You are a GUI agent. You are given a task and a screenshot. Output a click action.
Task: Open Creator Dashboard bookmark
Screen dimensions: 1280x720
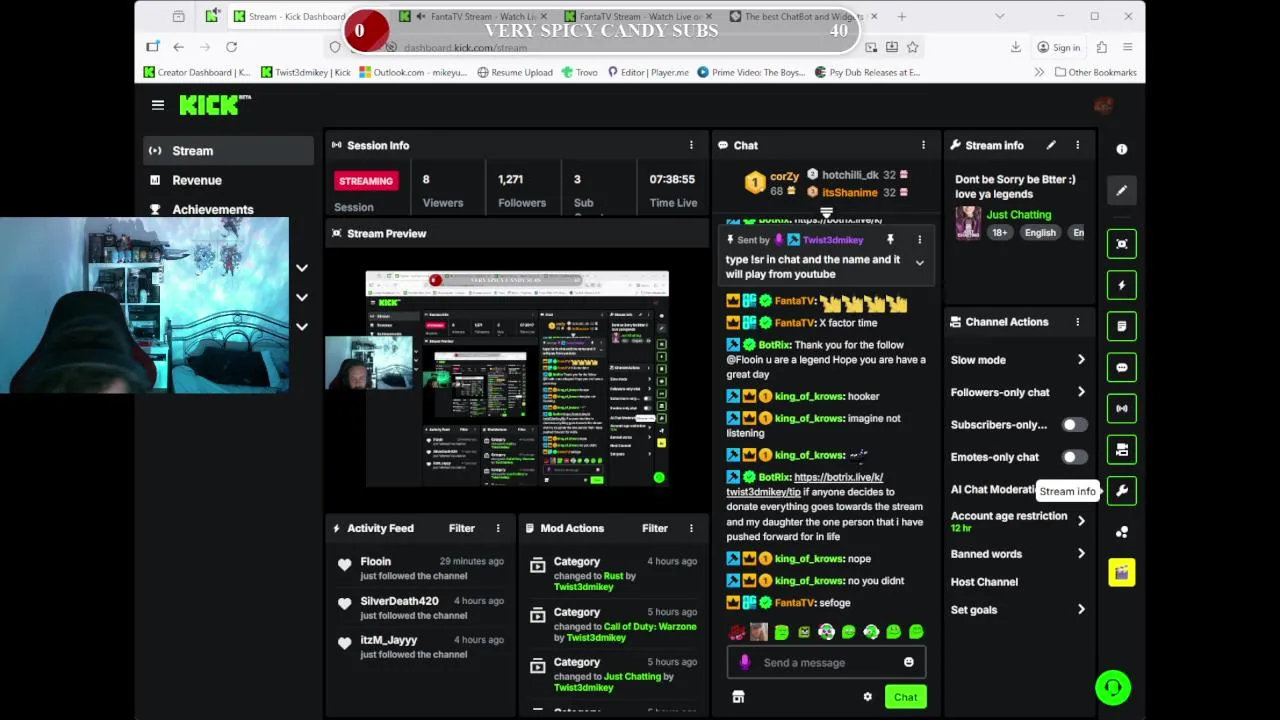(x=197, y=72)
